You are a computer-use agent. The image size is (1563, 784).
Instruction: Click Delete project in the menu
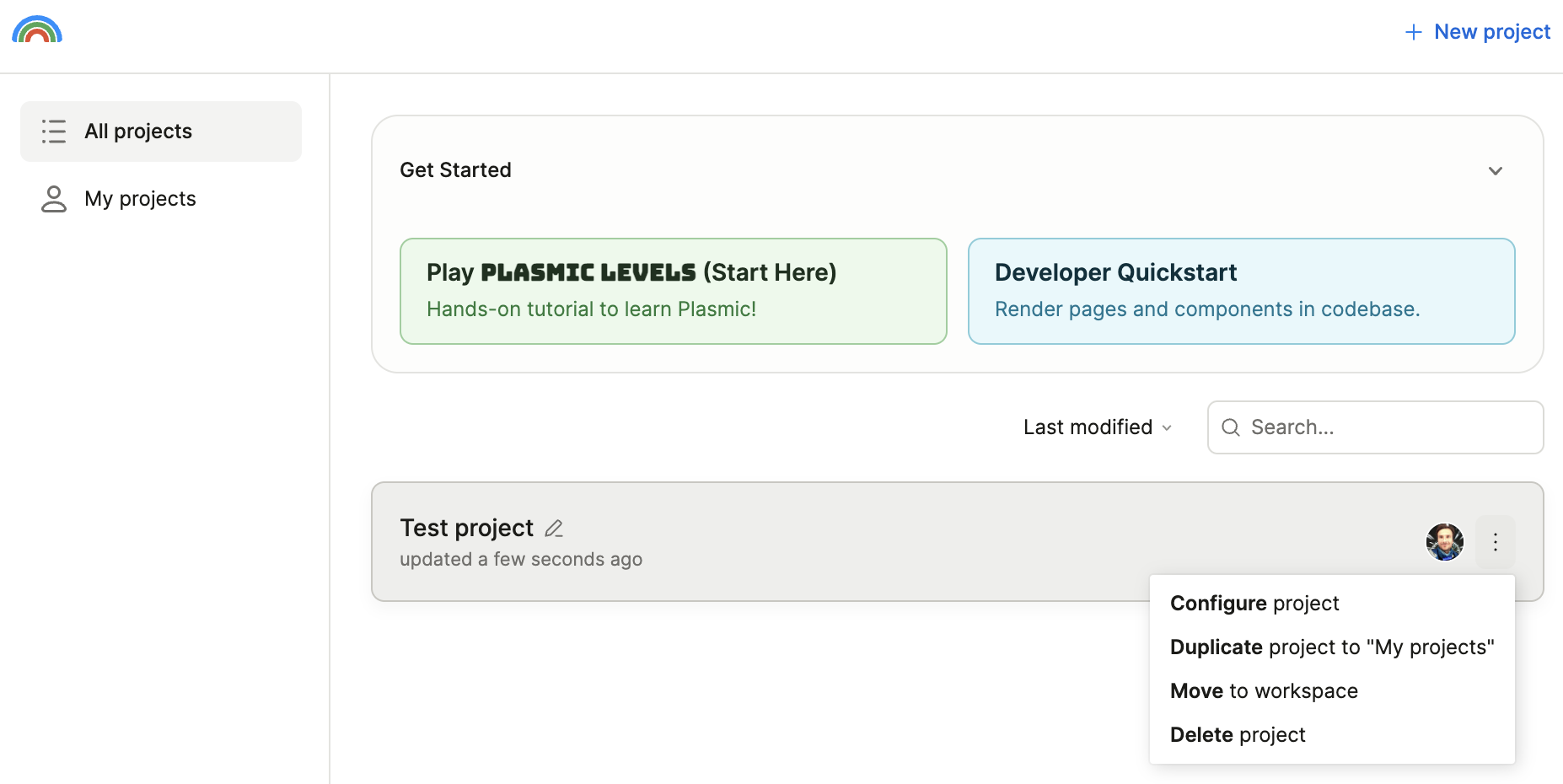(1237, 734)
